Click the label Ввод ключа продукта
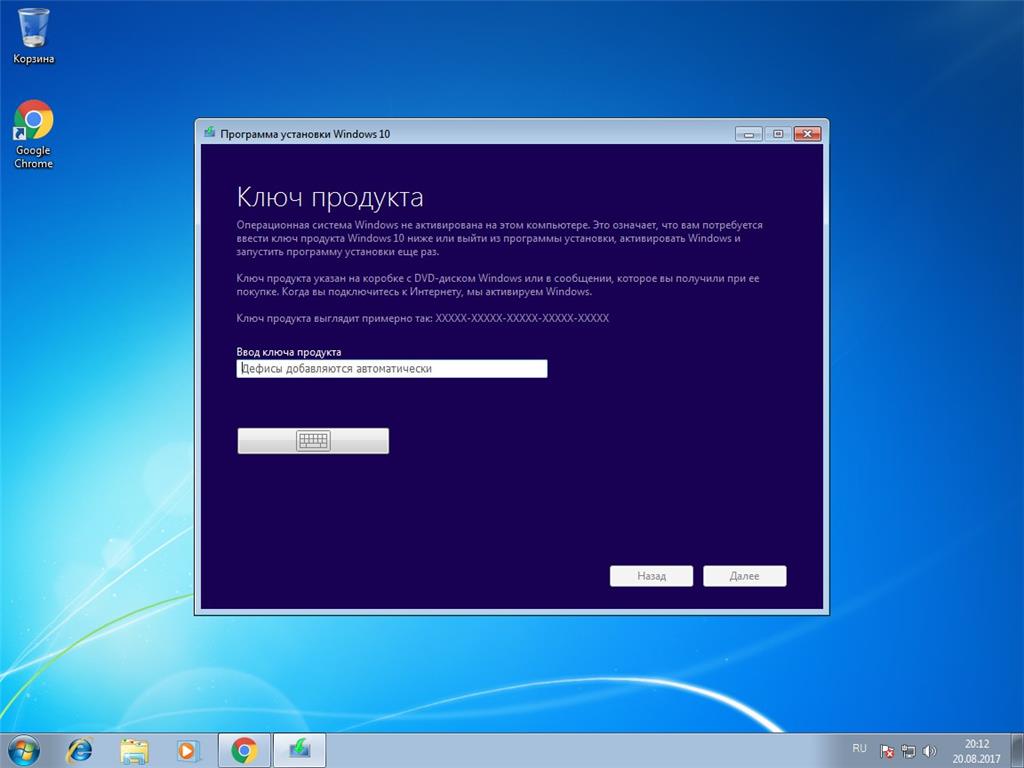Image resolution: width=1024 pixels, height=768 pixels. pyautogui.click(x=289, y=352)
